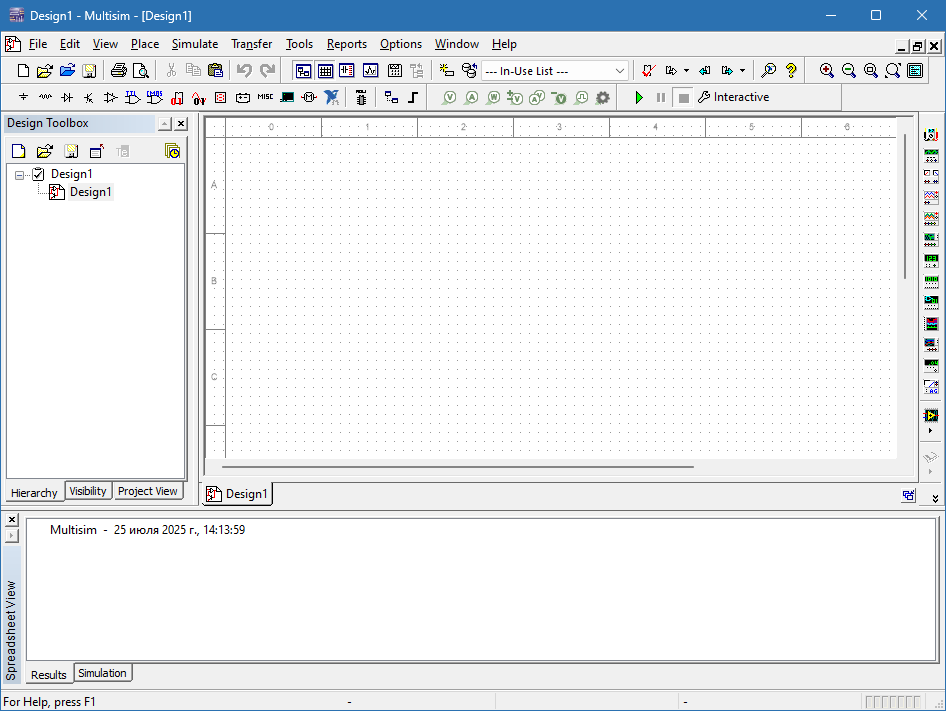This screenshot has width=946, height=711.
Task: Place a bus (step-line icon)
Action: point(413,97)
